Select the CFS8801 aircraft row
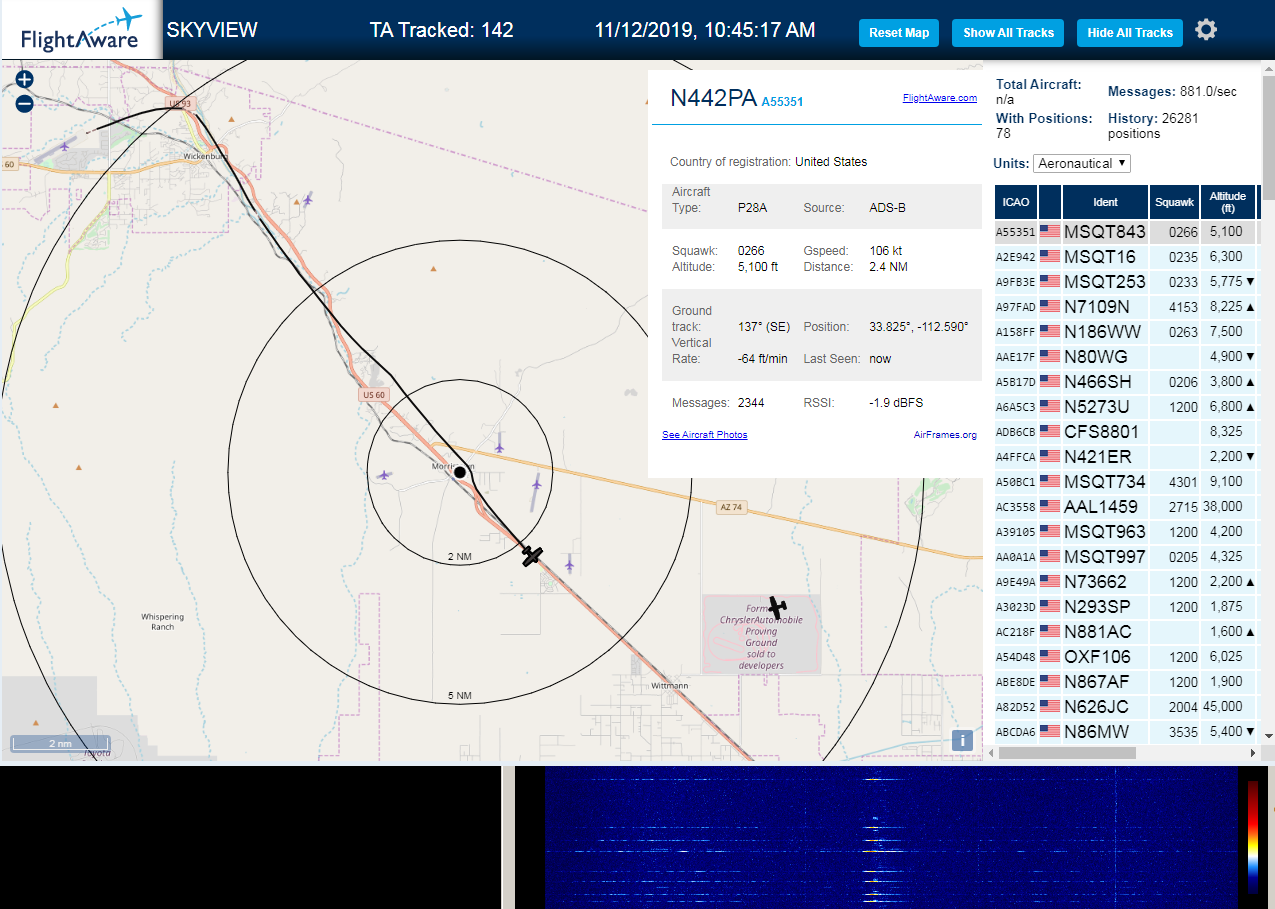 pyautogui.click(x=1125, y=432)
